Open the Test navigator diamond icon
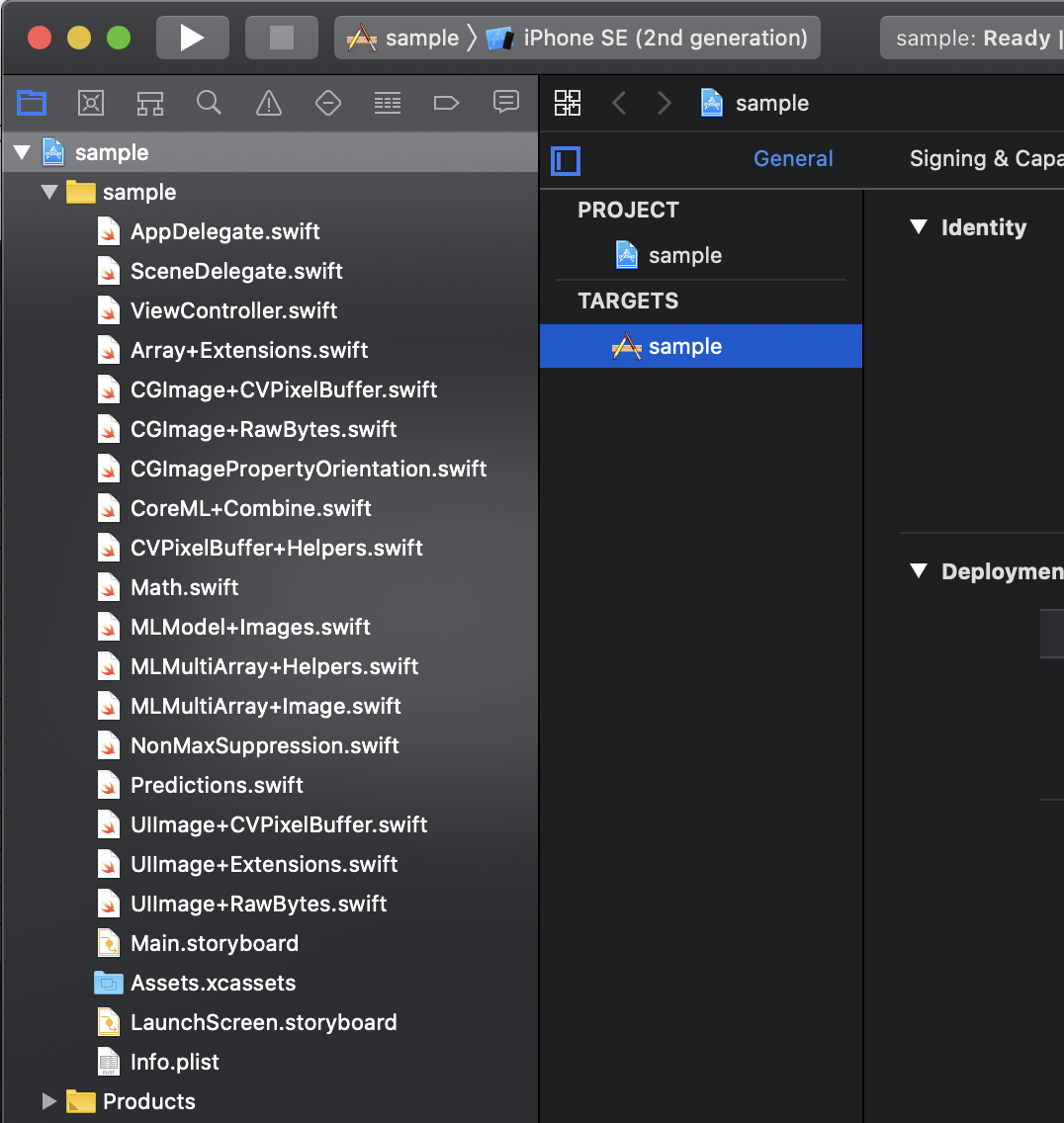This screenshot has height=1123, width=1064. pos(328,103)
